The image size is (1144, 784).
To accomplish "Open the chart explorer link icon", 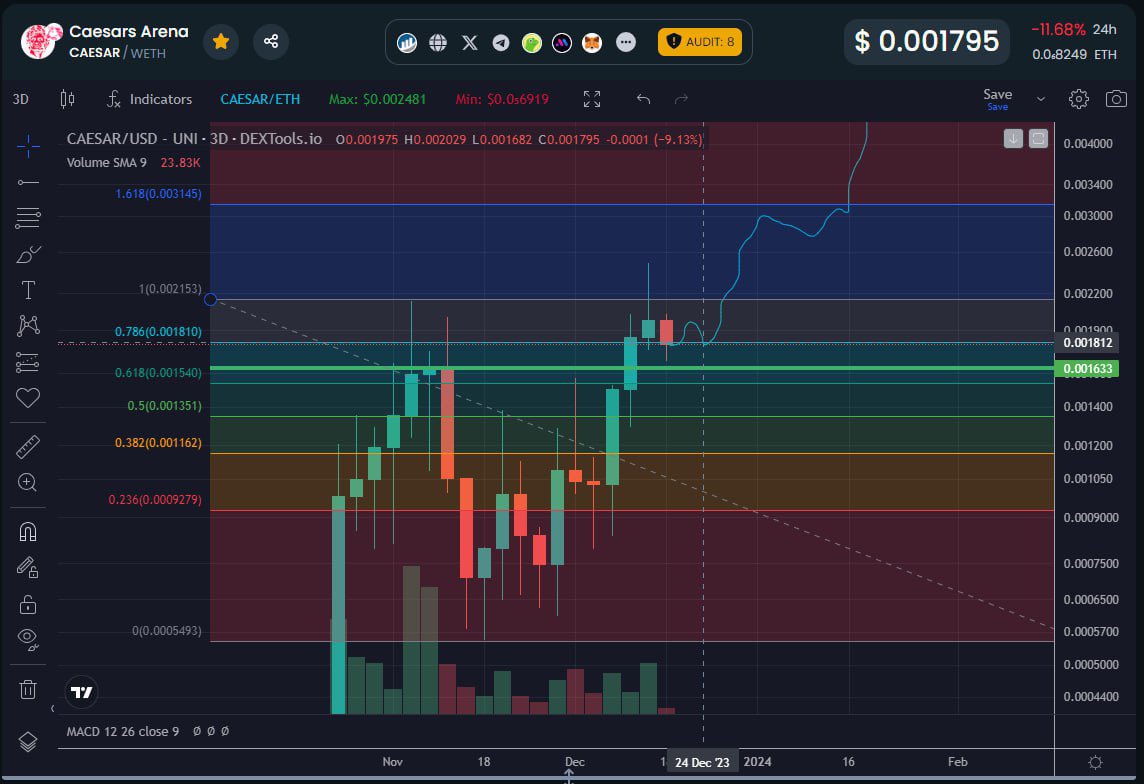I will pos(407,42).
